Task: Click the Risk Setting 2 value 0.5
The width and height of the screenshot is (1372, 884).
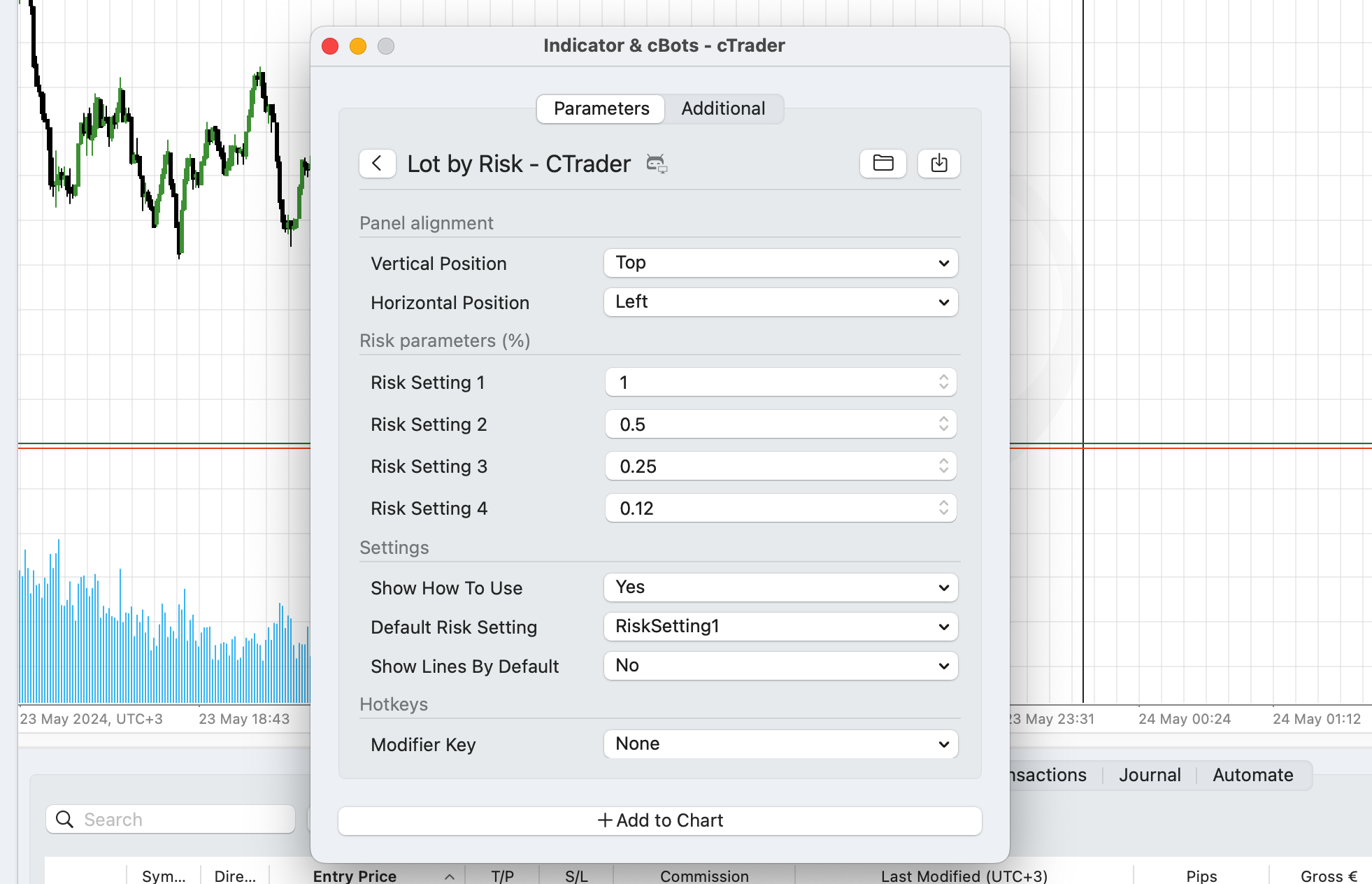Action: point(632,425)
